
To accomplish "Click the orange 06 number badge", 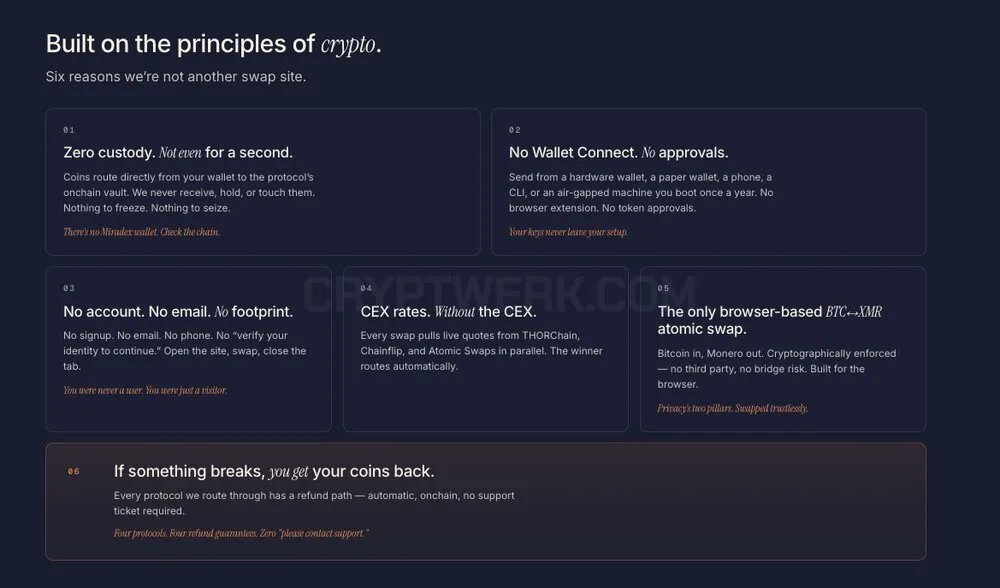I will coord(73,472).
